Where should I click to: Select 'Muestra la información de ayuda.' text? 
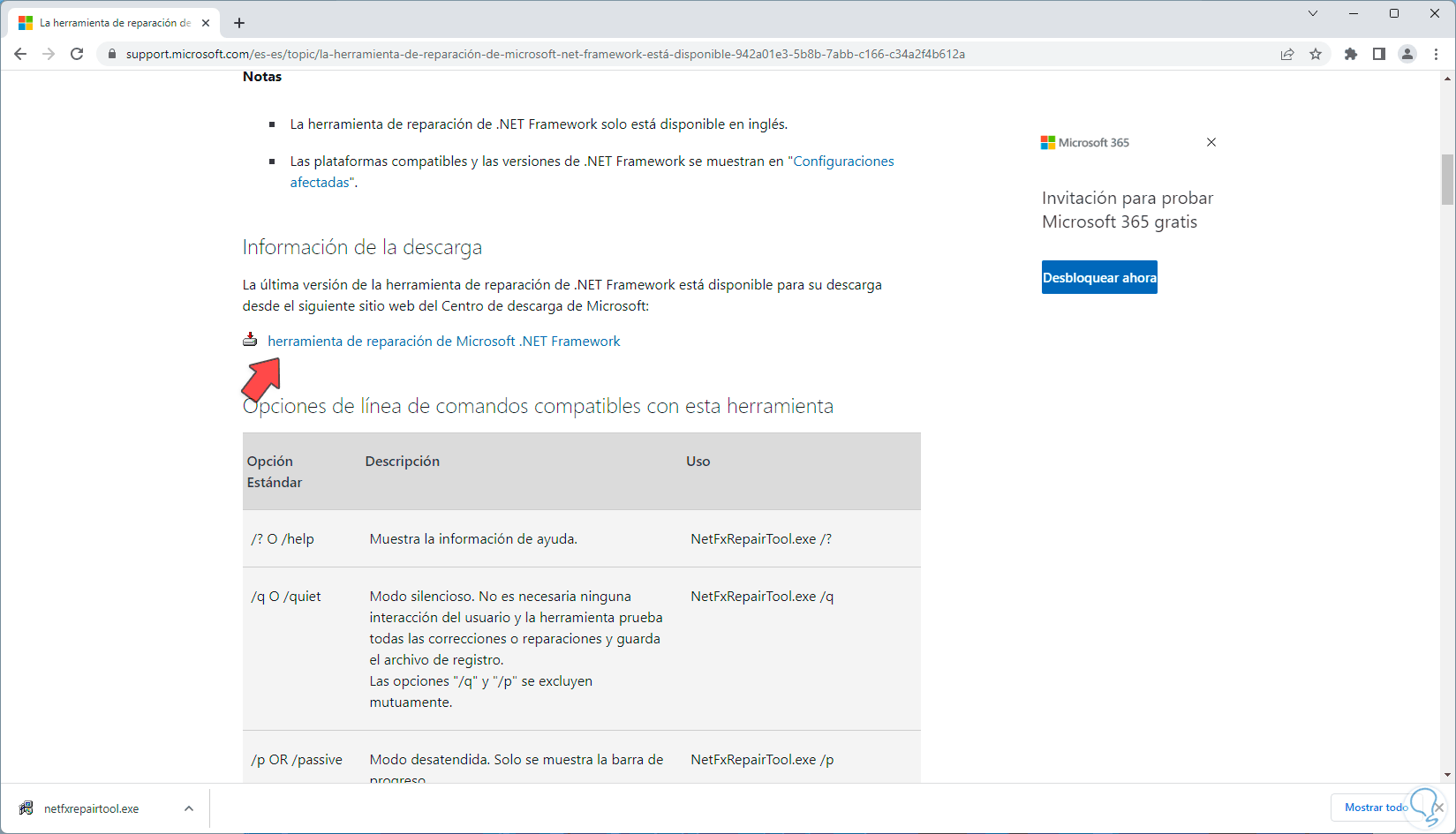tap(473, 538)
